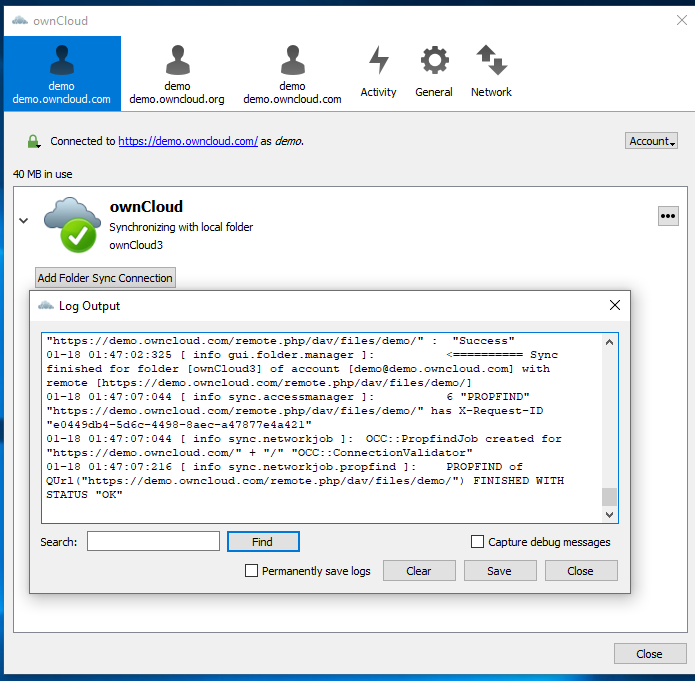The width and height of the screenshot is (695, 681).
Task: Click the green lock connection status icon
Action: (34, 141)
